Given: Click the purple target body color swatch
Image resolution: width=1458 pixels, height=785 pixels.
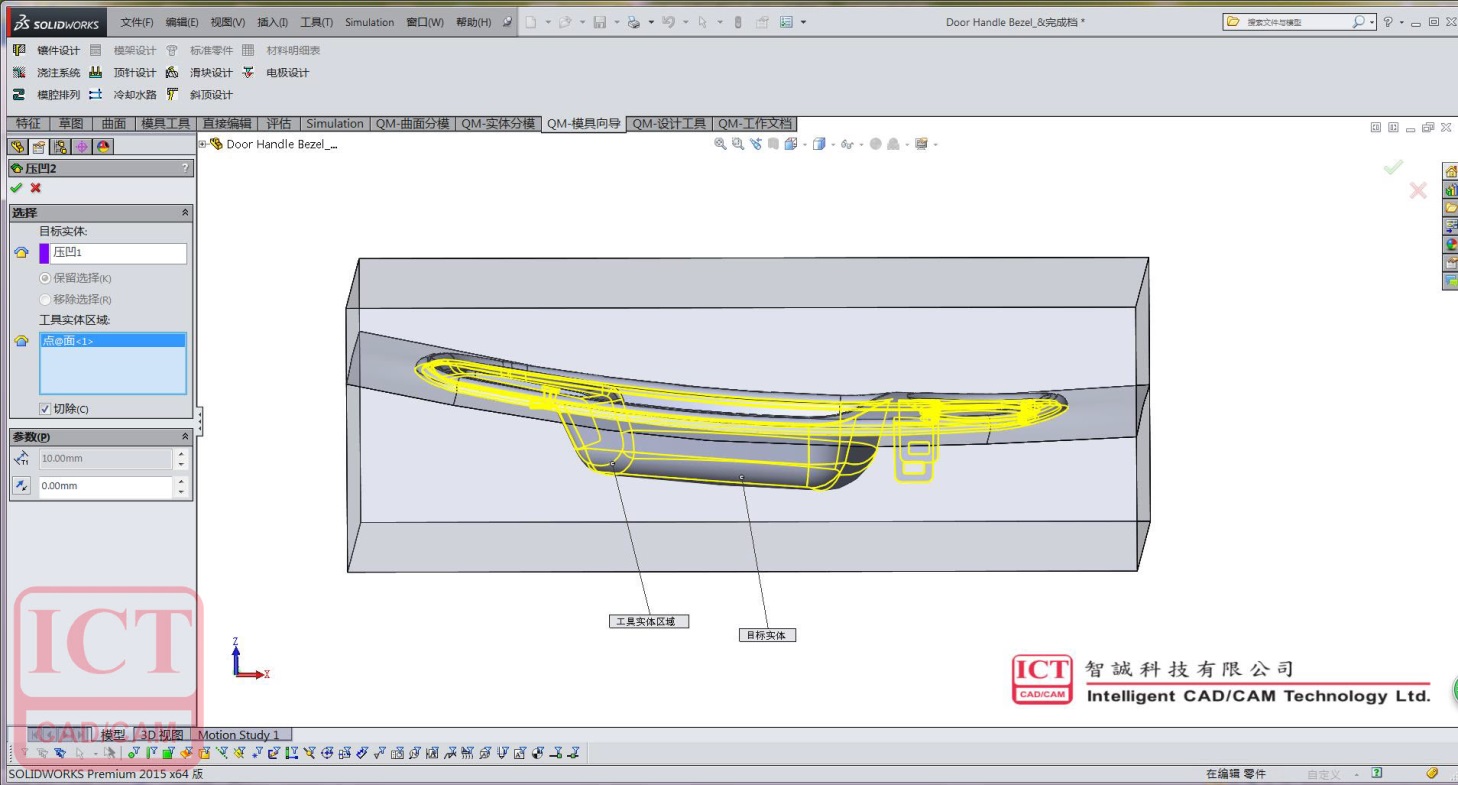Looking at the screenshot, I should (x=44, y=253).
